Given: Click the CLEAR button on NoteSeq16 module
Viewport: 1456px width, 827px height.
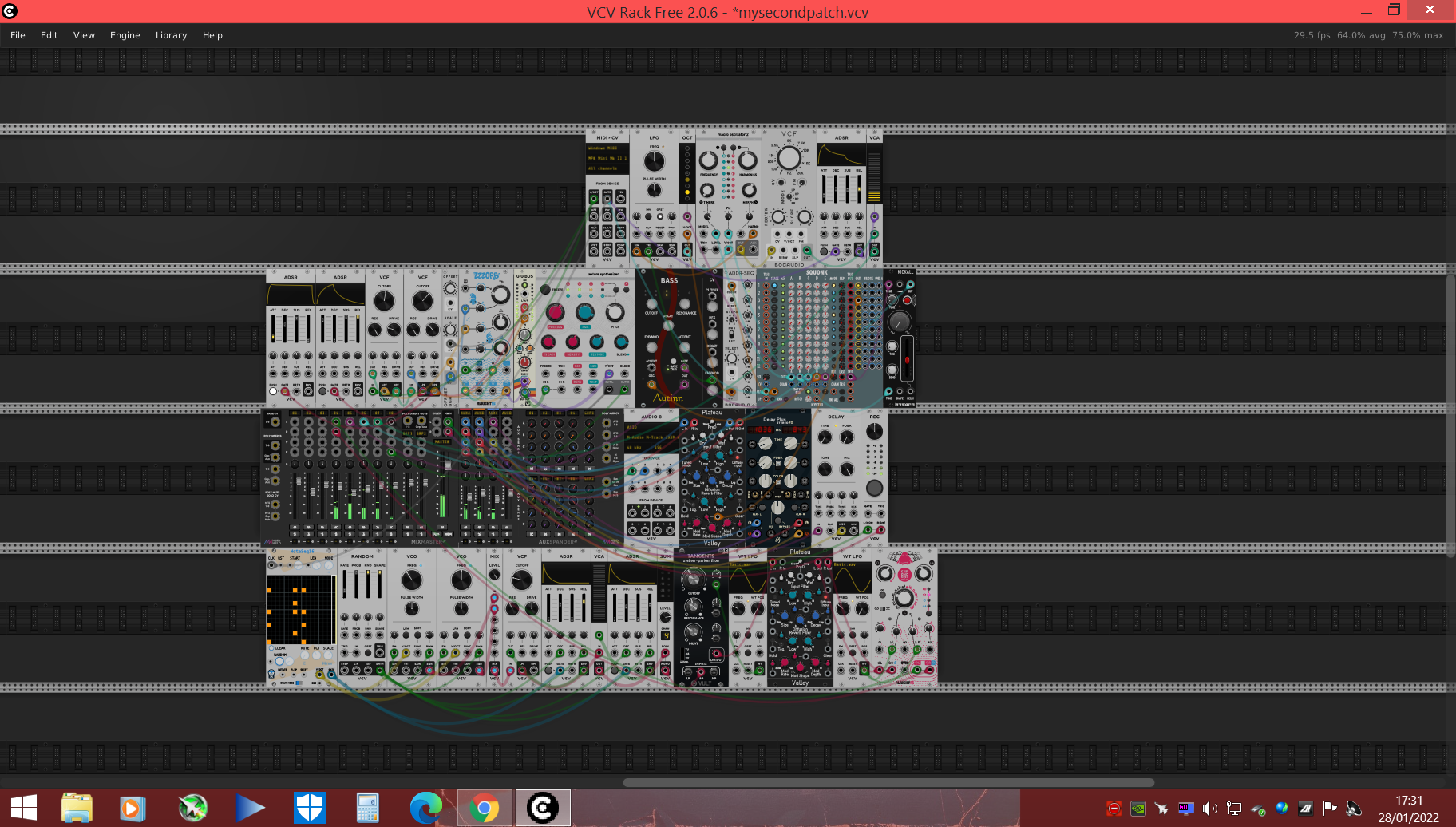Looking at the screenshot, I should (x=271, y=648).
